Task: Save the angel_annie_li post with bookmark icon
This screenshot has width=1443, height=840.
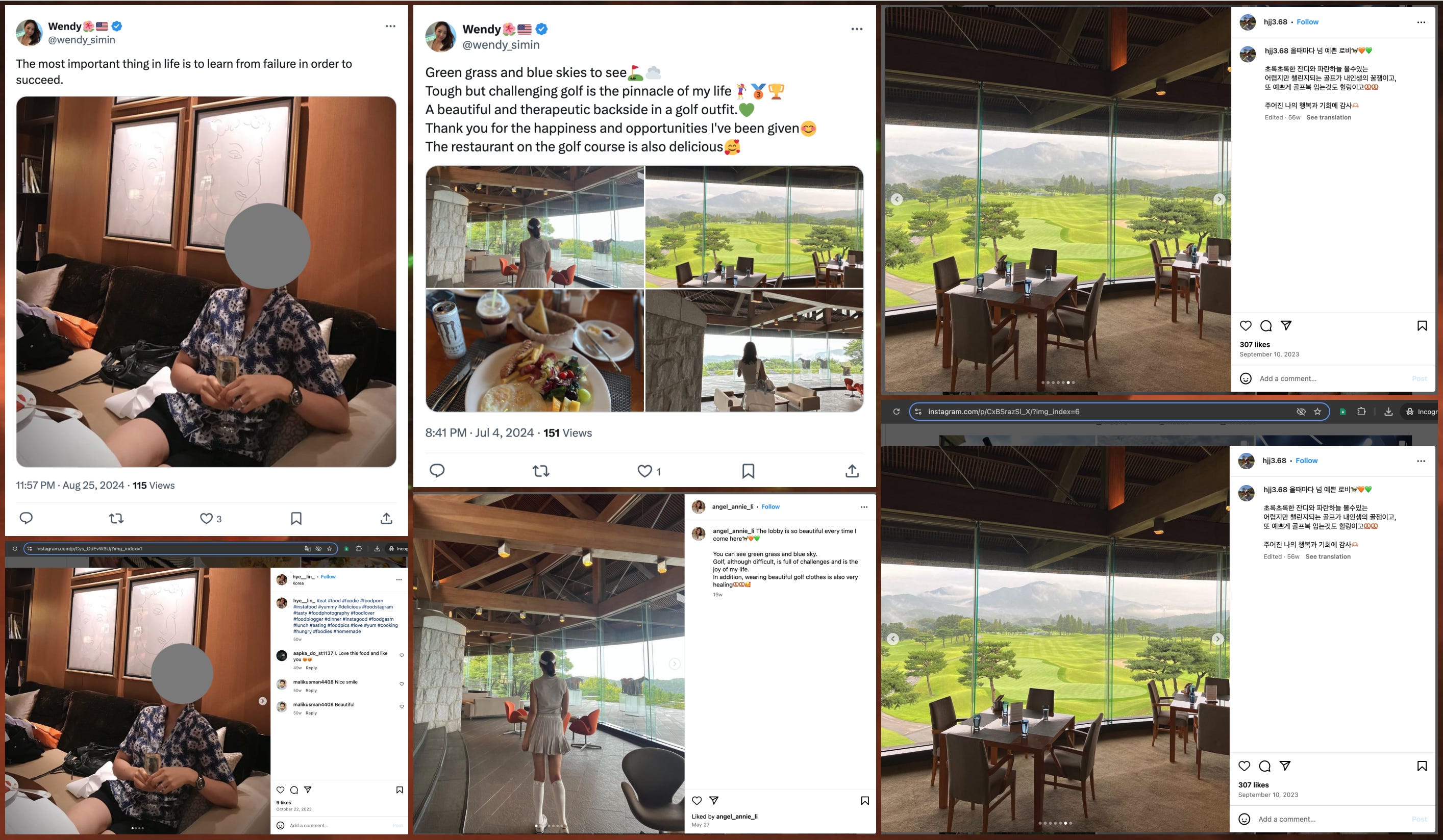Action: coord(865,801)
